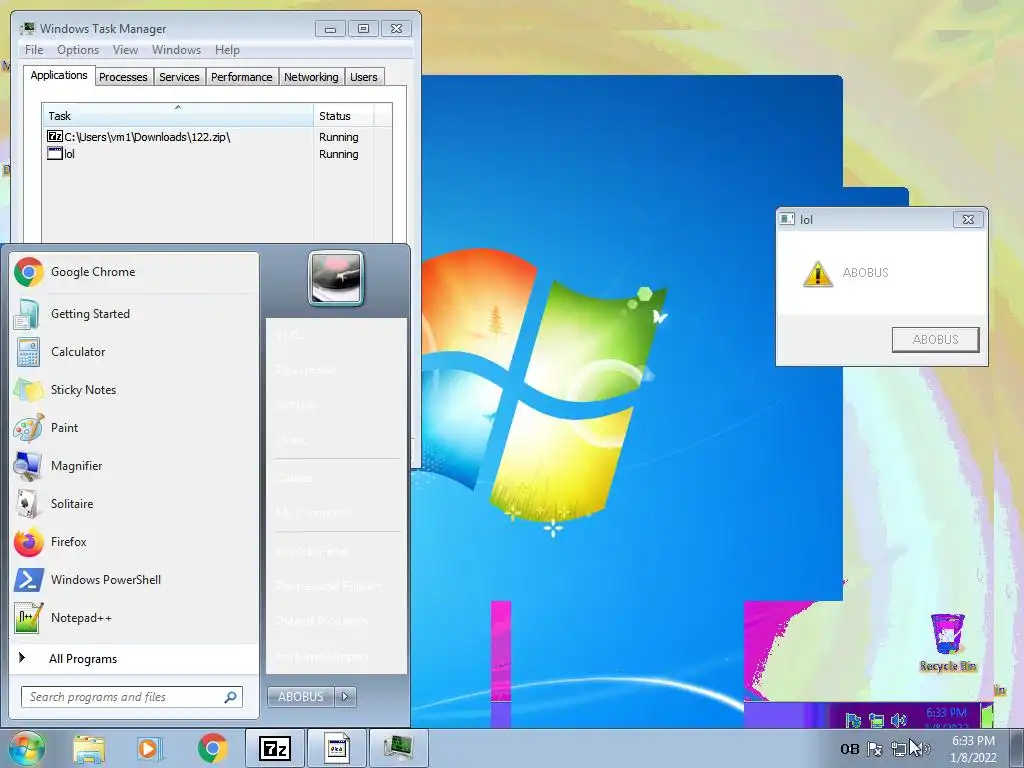Click the user account picture in the Start menu
Image resolution: width=1024 pixels, height=768 pixels.
(x=336, y=278)
